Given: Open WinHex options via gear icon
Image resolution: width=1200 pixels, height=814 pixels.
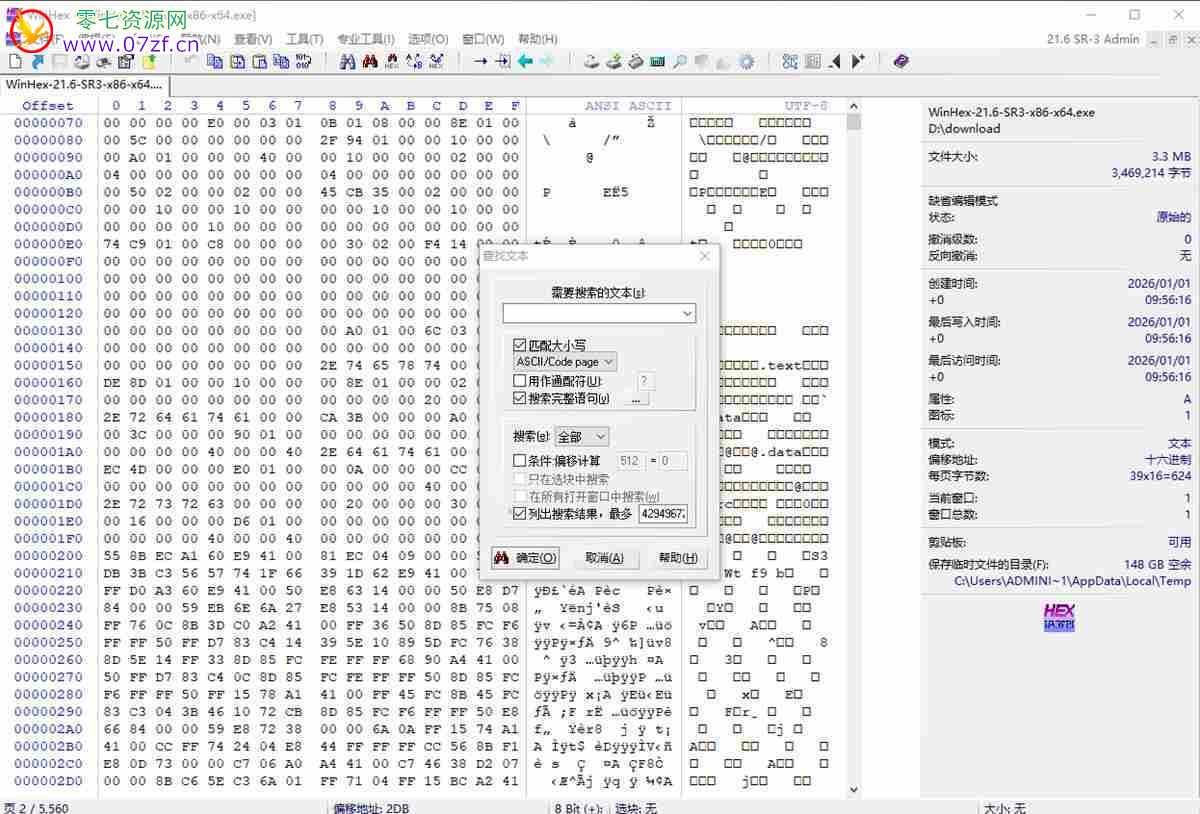Looking at the screenshot, I should pos(748,61).
